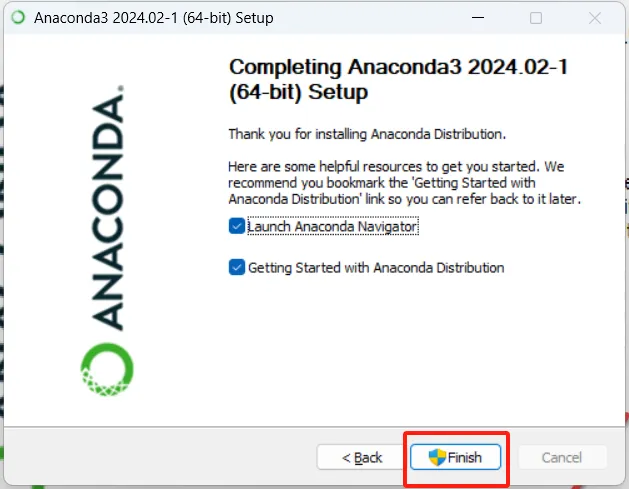Click Finish to complete the setup
Viewport: 629px width, 489px height.
(455, 457)
